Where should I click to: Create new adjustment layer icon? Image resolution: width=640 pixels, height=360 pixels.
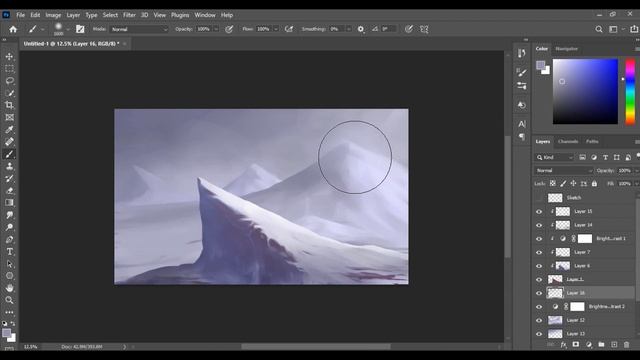coord(589,344)
